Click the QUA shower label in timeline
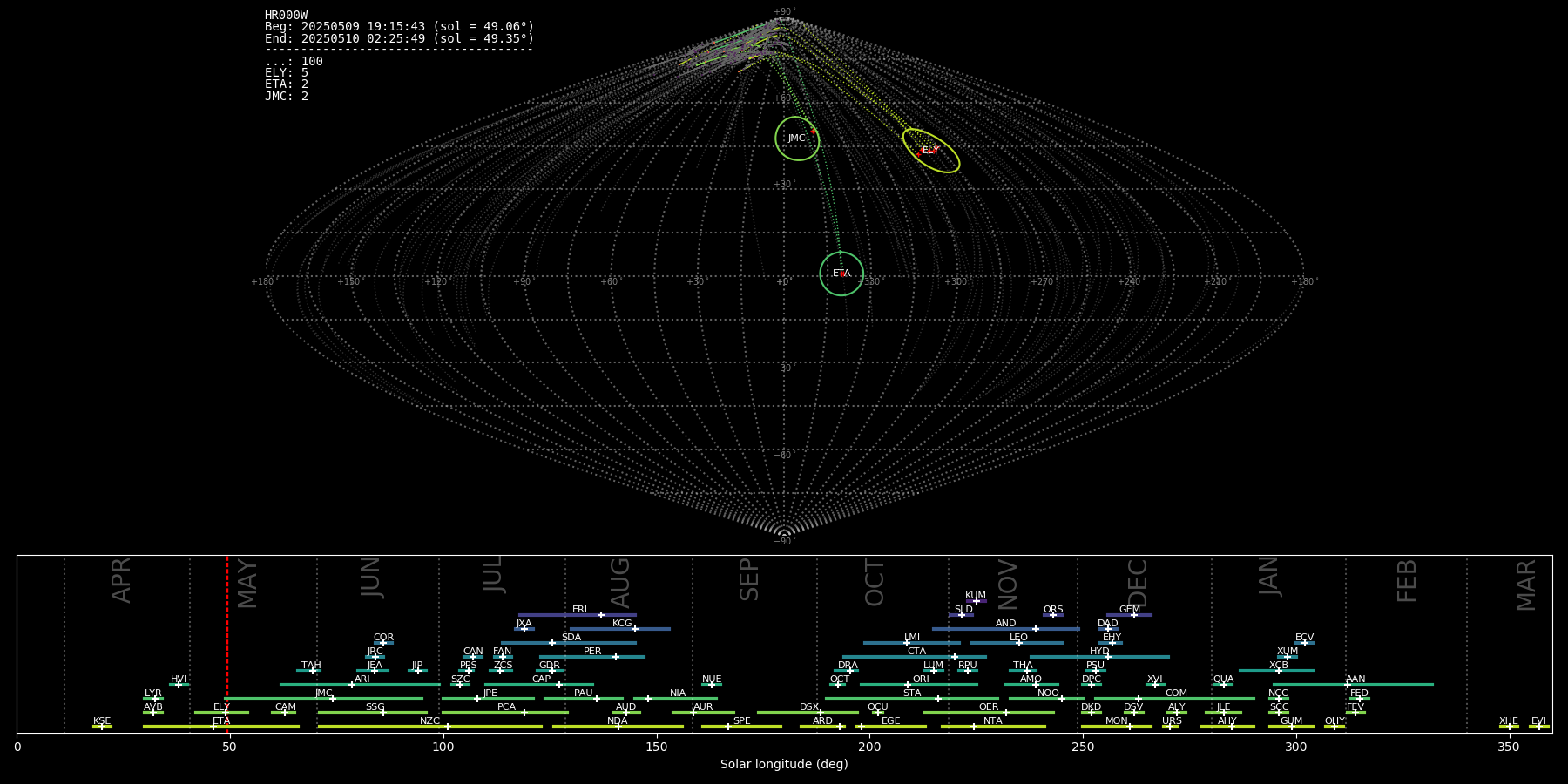This screenshot has height=784, width=1568. (x=1223, y=679)
